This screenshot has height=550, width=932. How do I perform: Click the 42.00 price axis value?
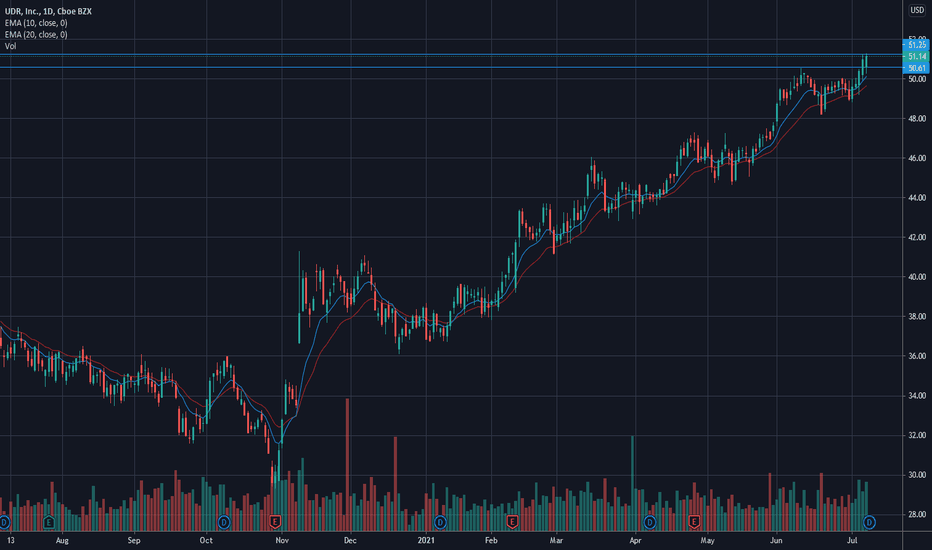click(x=917, y=237)
